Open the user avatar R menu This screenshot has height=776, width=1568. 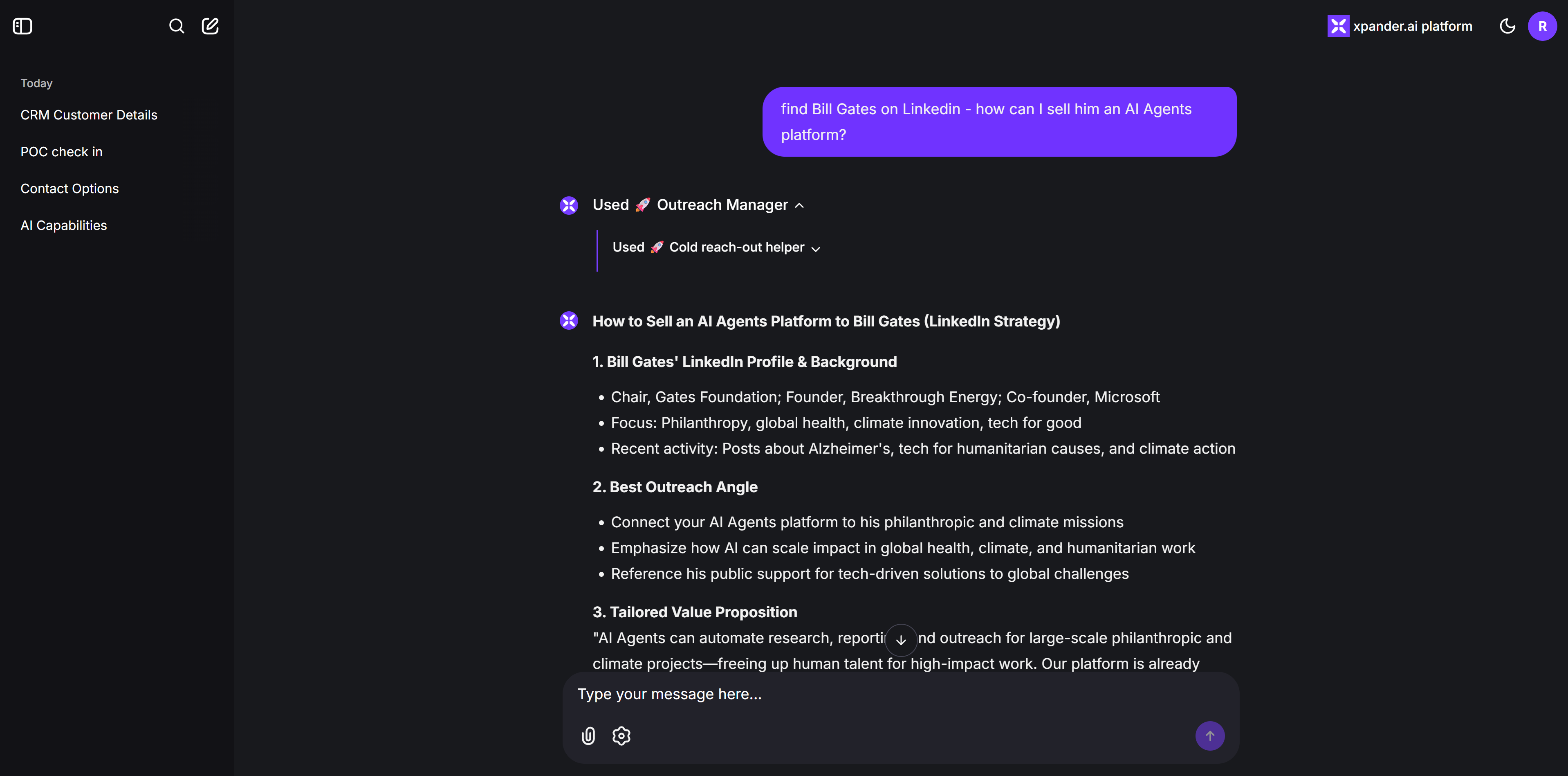point(1542,26)
